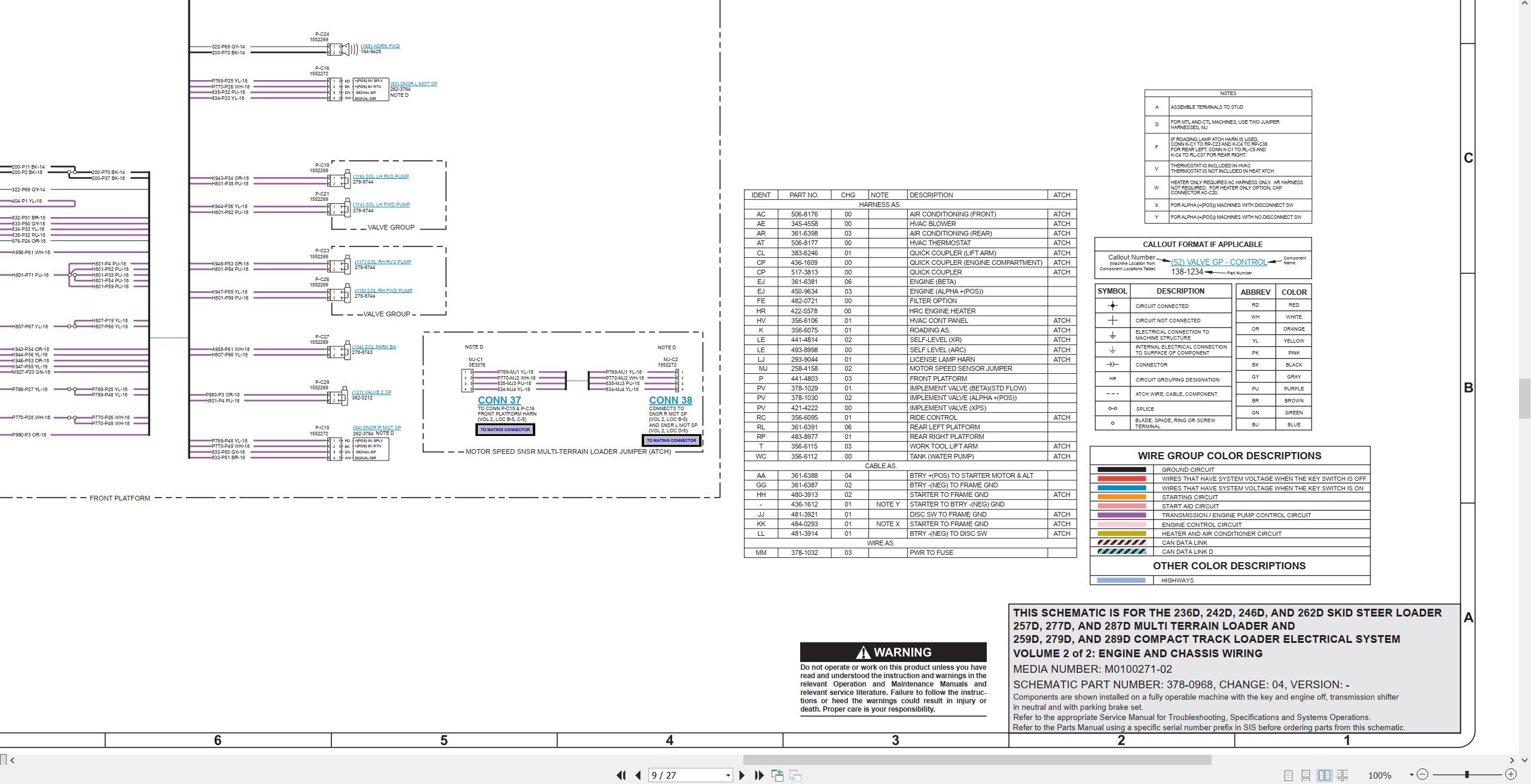Screen dimensions: 1531x784
Task: Click TO MATING CONNECTOR under CONN 38
Action: click(671, 440)
